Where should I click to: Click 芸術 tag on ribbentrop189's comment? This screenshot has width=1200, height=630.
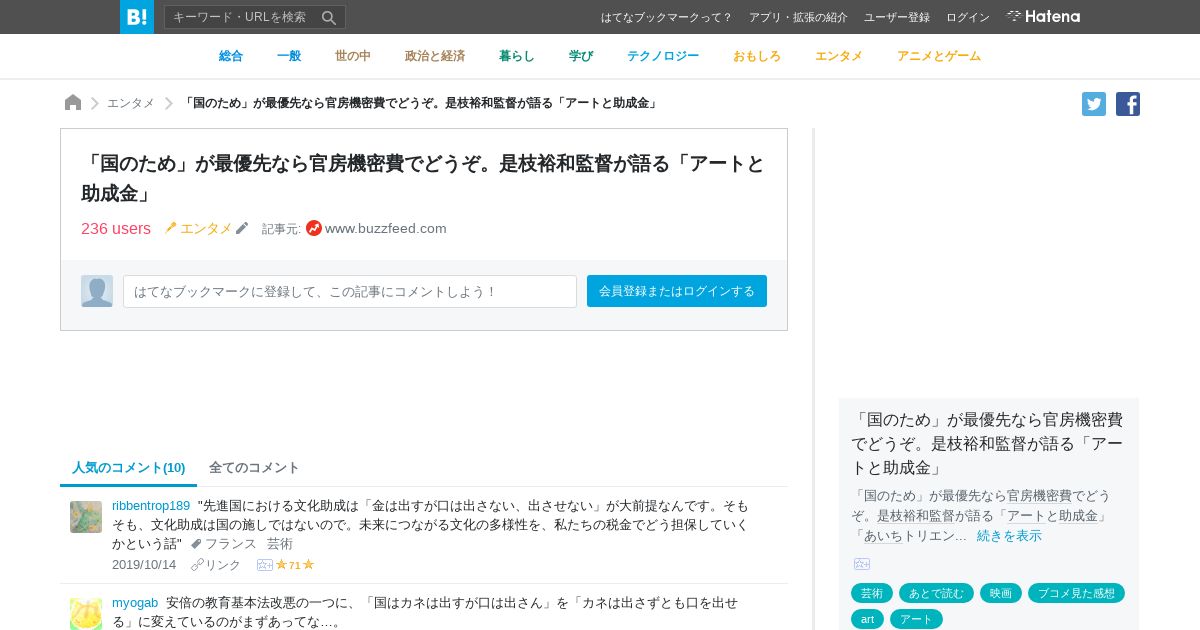pos(280,544)
